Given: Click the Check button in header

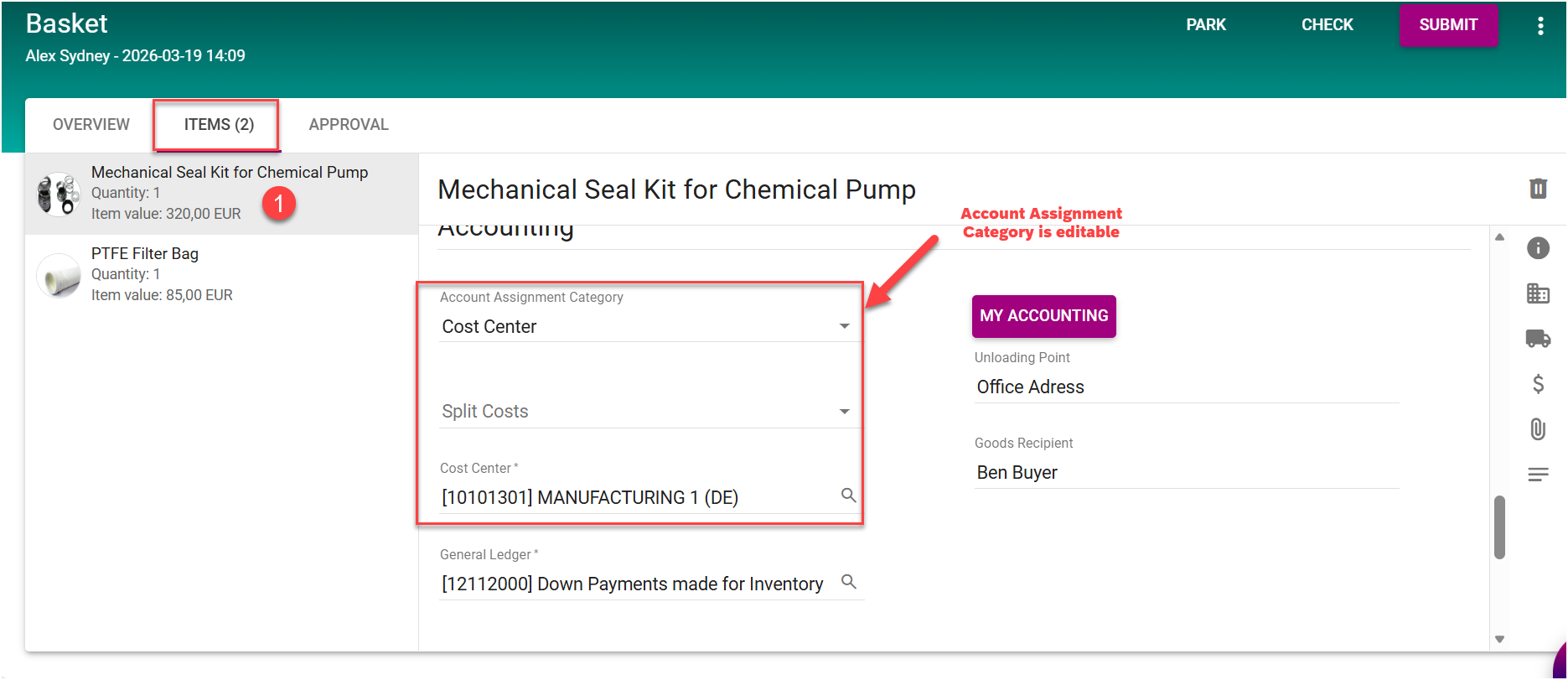Looking at the screenshot, I should [x=1327, y=25].
